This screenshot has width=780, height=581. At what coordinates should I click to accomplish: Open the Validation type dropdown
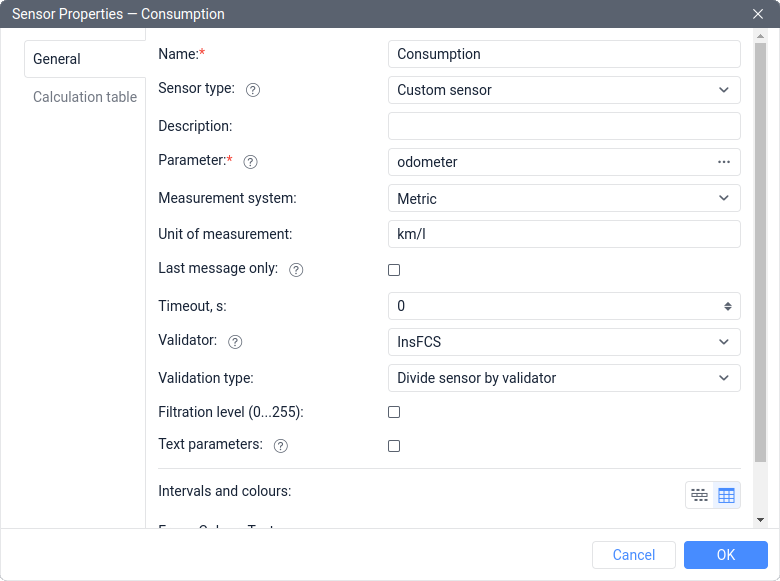click(x=563, y=378)
